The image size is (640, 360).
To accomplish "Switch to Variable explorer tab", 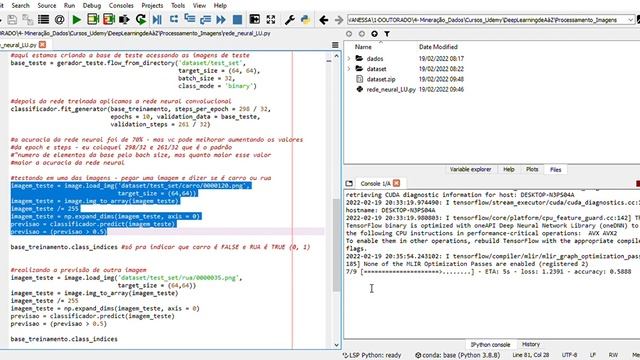I will 470,169.
